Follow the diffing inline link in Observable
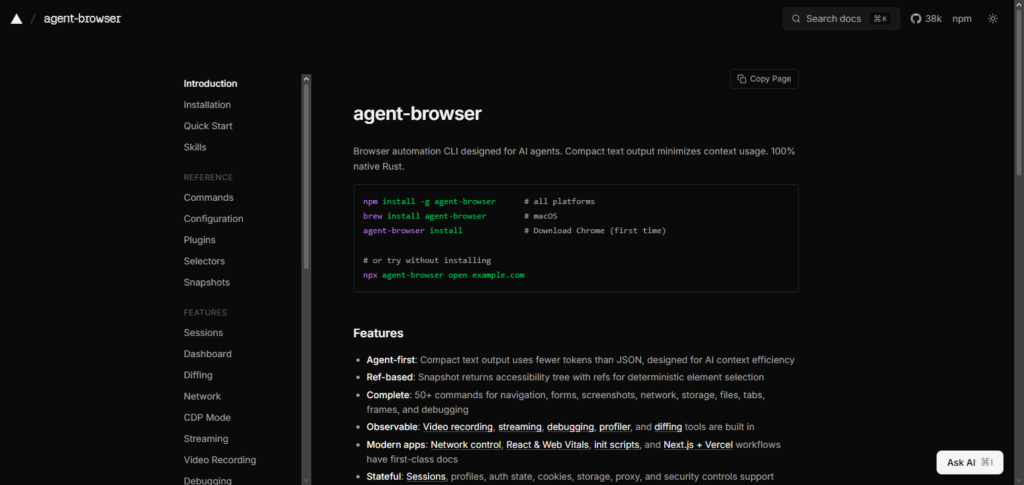 (x=668, y=427)
